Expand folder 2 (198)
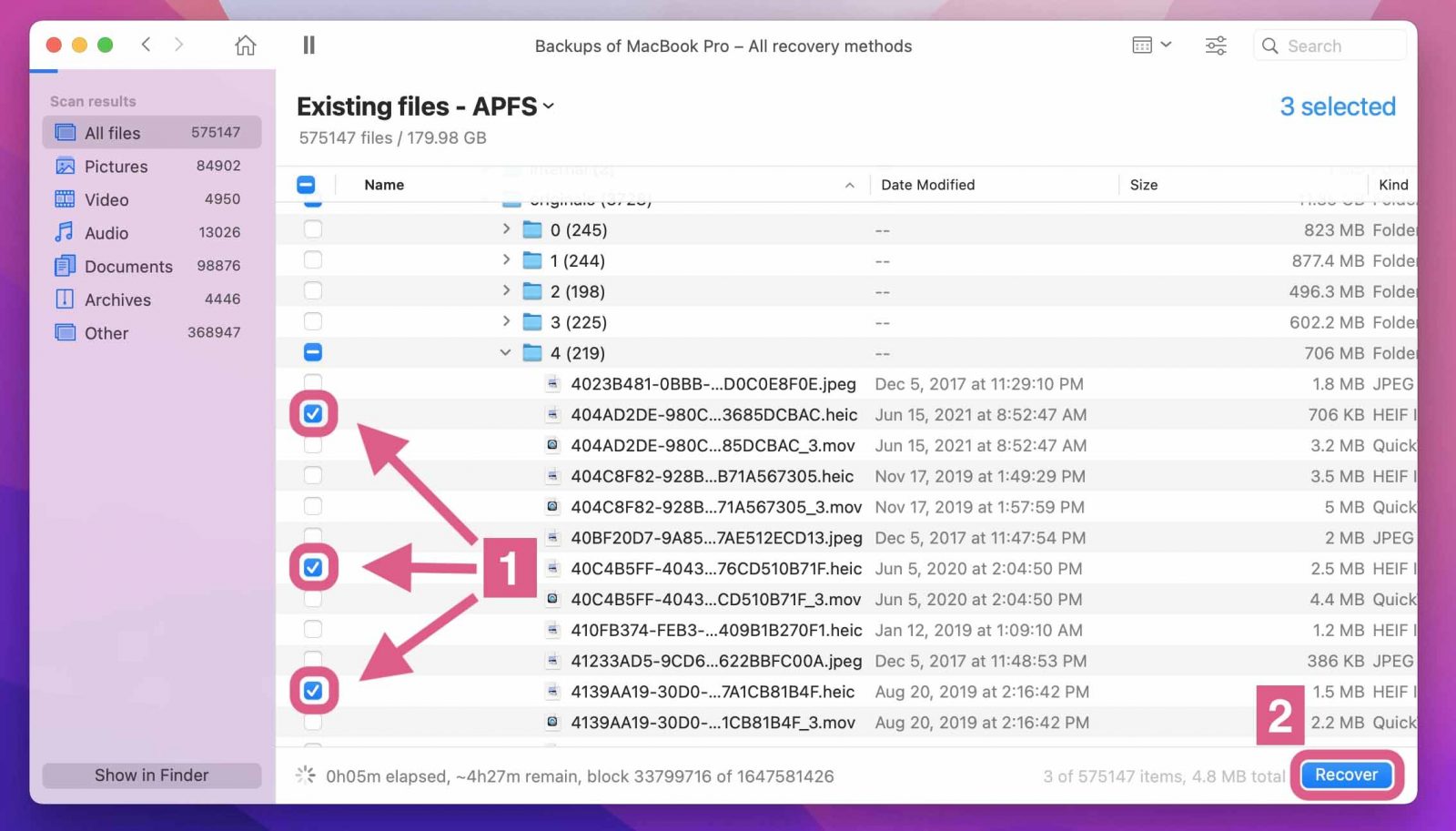1456x831 pixels. click(x=506, y=291)
